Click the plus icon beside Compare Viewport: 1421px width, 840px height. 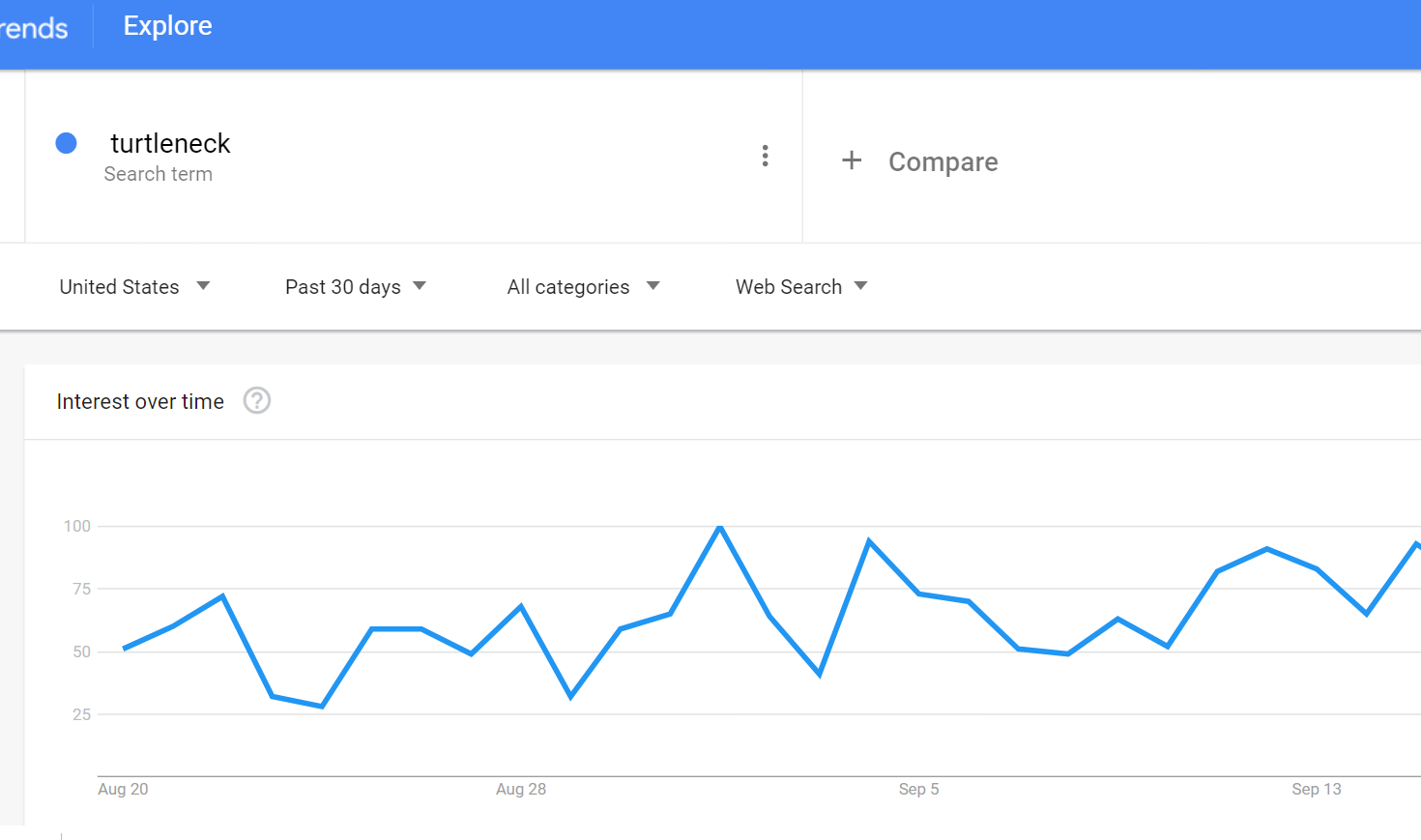pos(852,160)
